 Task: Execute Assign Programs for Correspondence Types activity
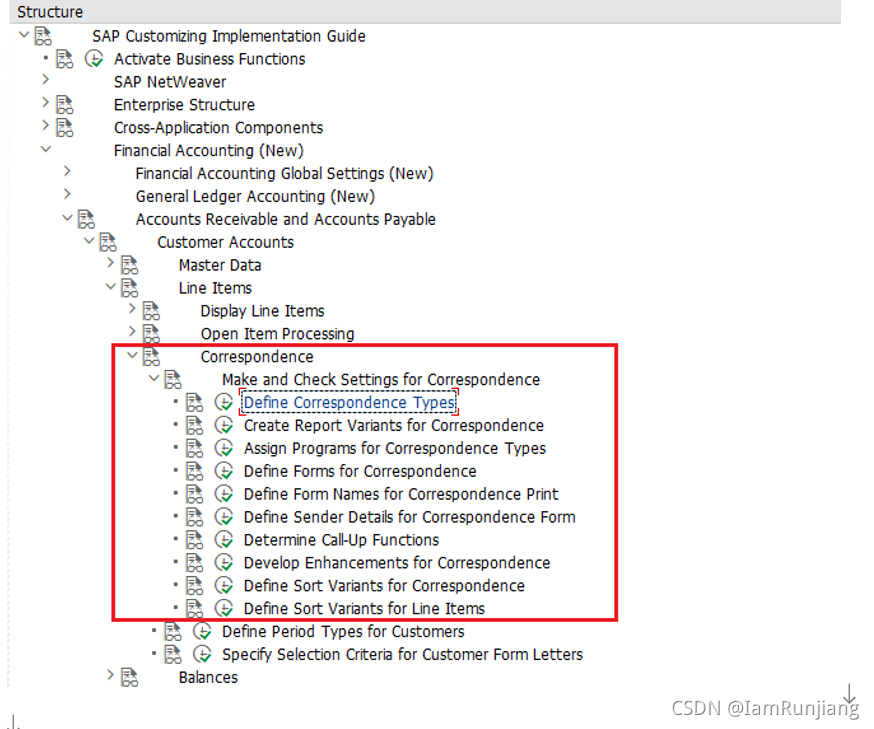coord(224,448)
